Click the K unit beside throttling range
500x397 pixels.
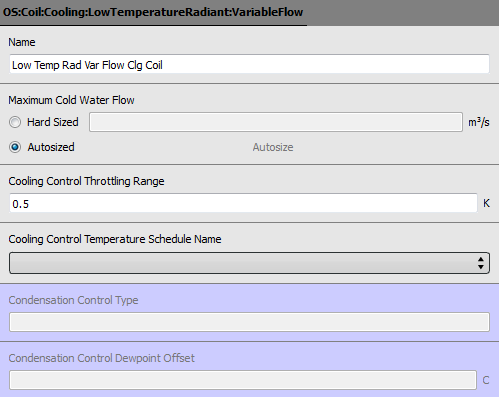486,203
